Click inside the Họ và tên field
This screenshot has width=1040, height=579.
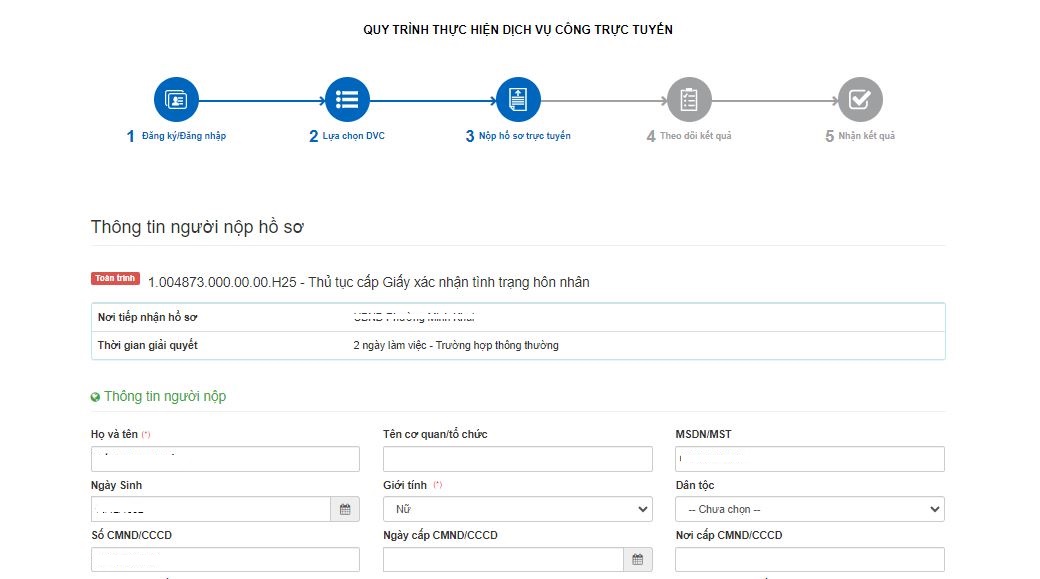tap(225, 458)
